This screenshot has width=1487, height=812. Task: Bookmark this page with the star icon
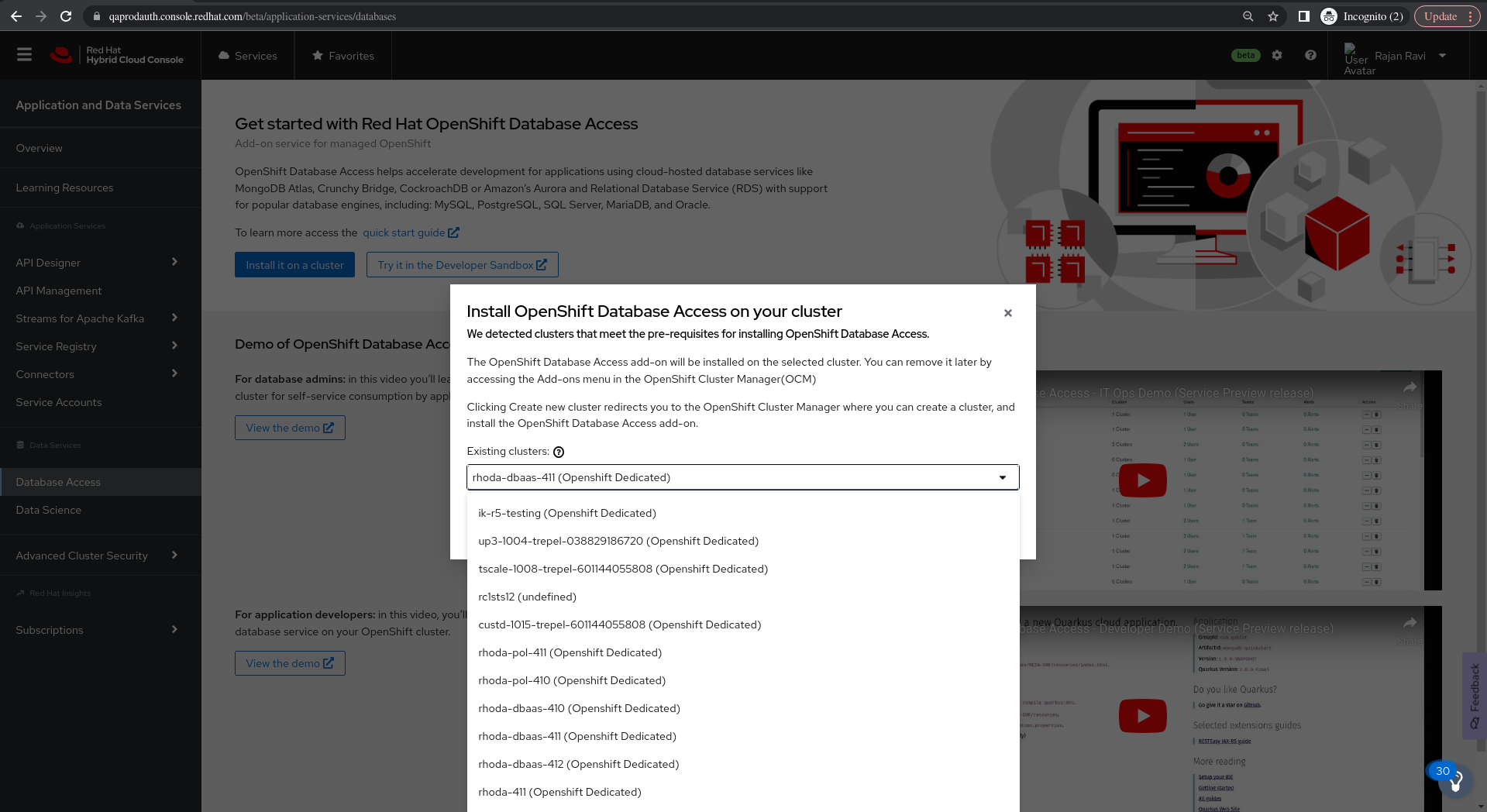1273,16
